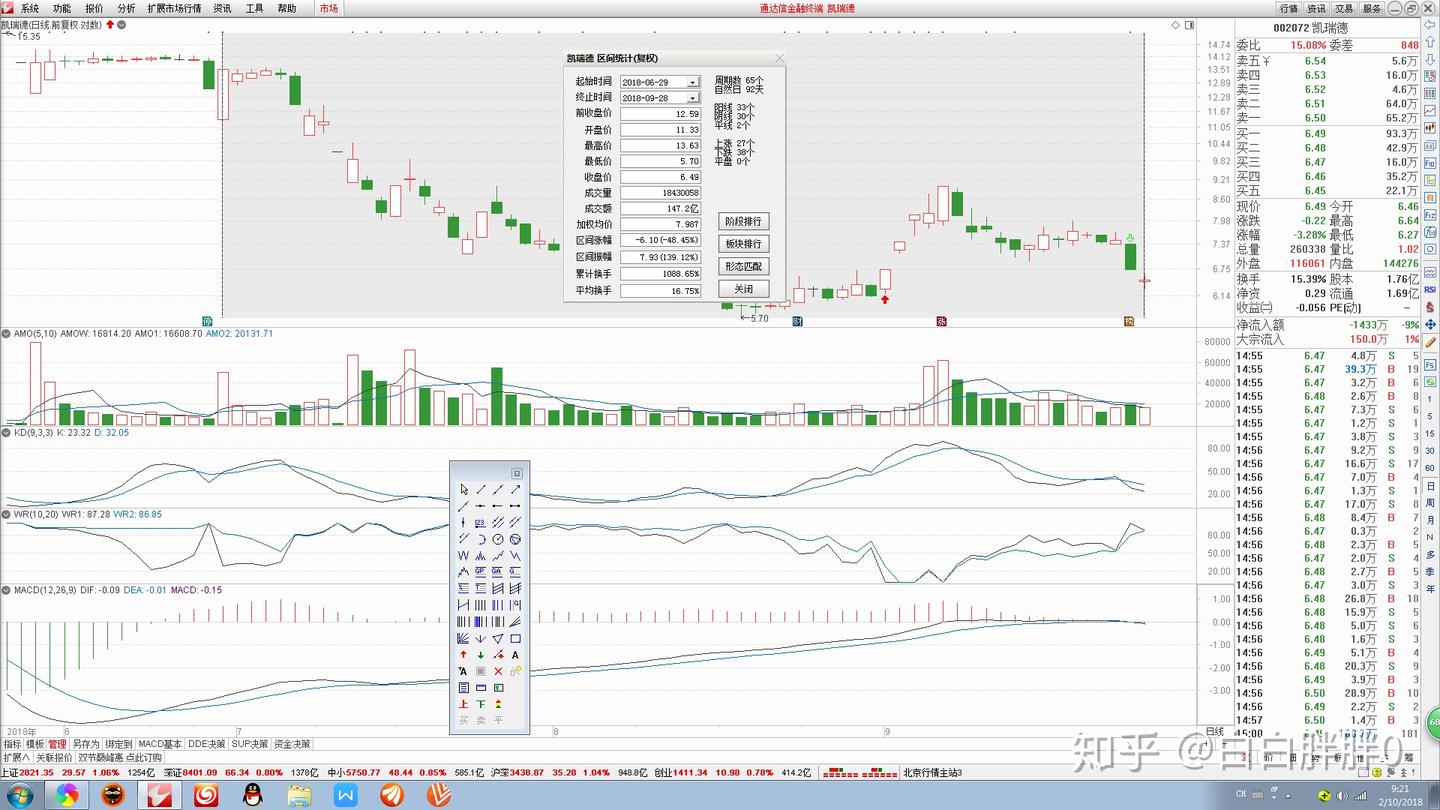Expand the chart title dropdown arrow
This screenshot has height=810, width=1440.
click(122, 24)
